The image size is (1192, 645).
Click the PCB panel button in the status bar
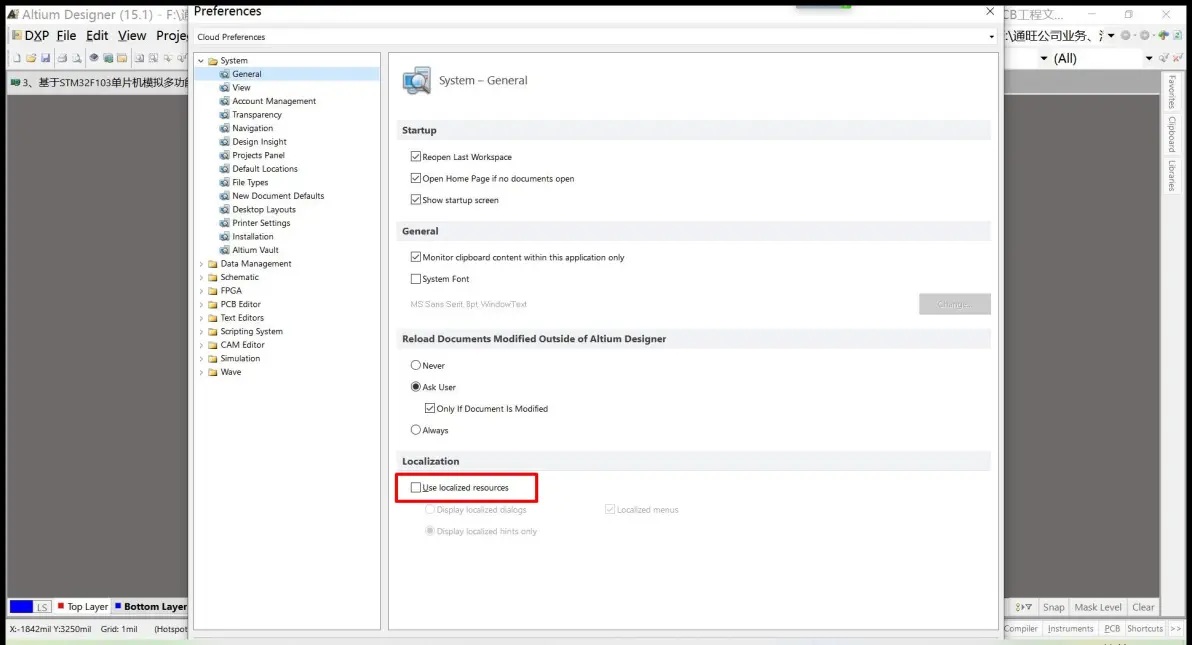pyautogui.click(x=1112, y=629)
